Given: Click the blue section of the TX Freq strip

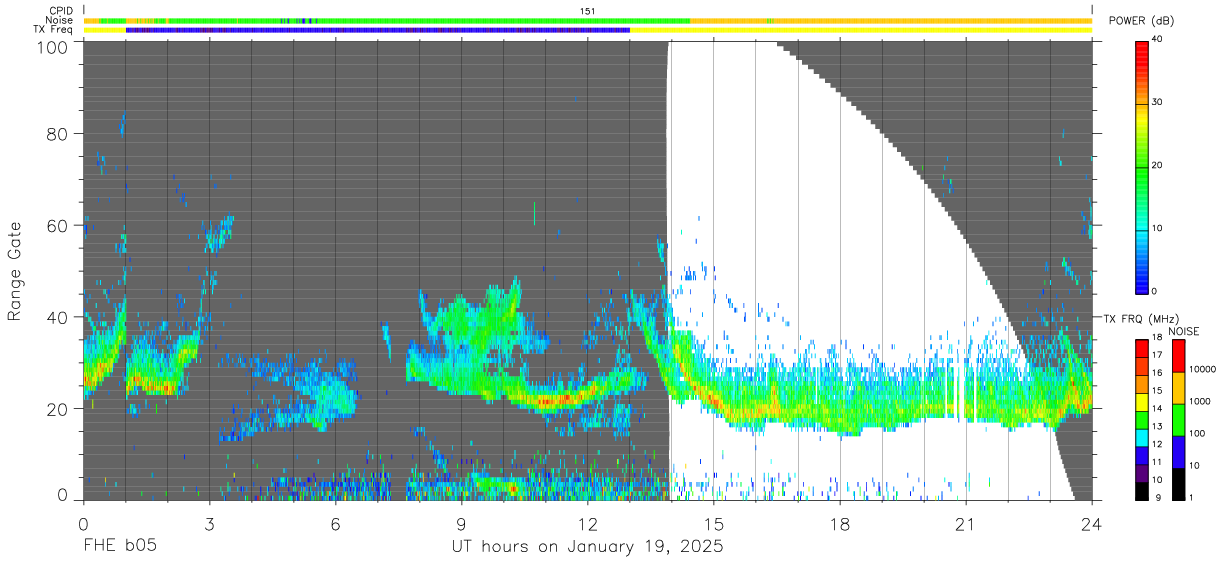Looking at the screenshot, I should [378, 30].
